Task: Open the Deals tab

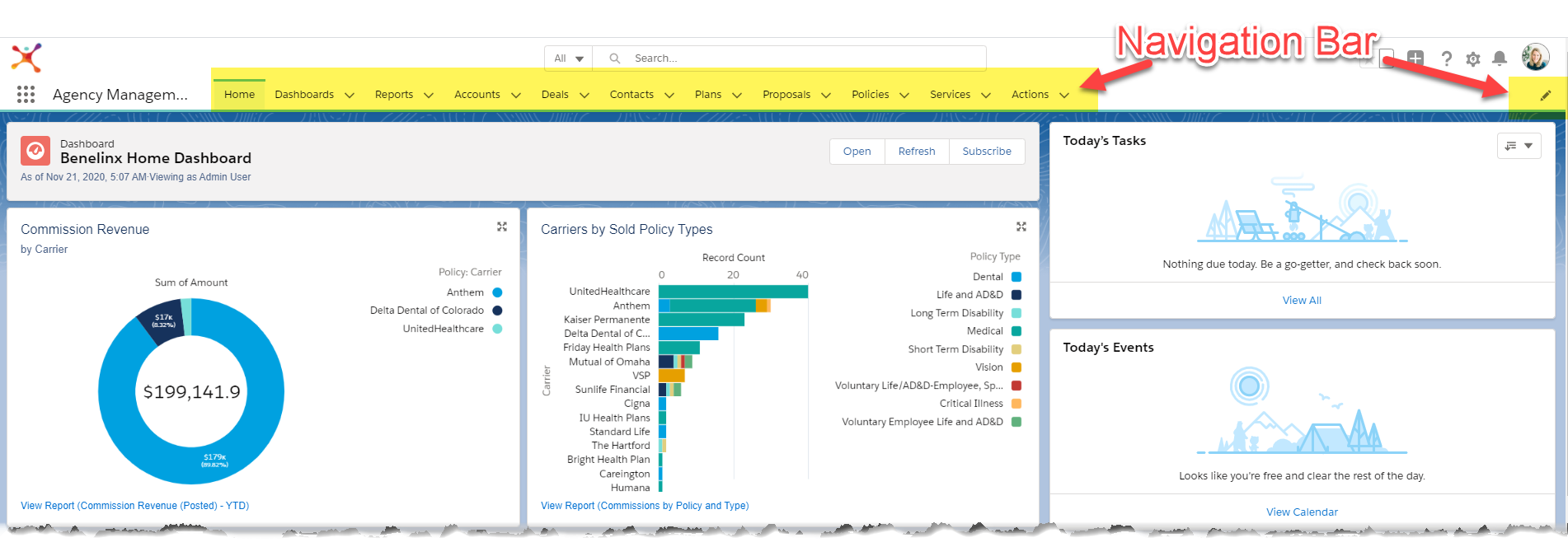Action: tap(555, 95)
